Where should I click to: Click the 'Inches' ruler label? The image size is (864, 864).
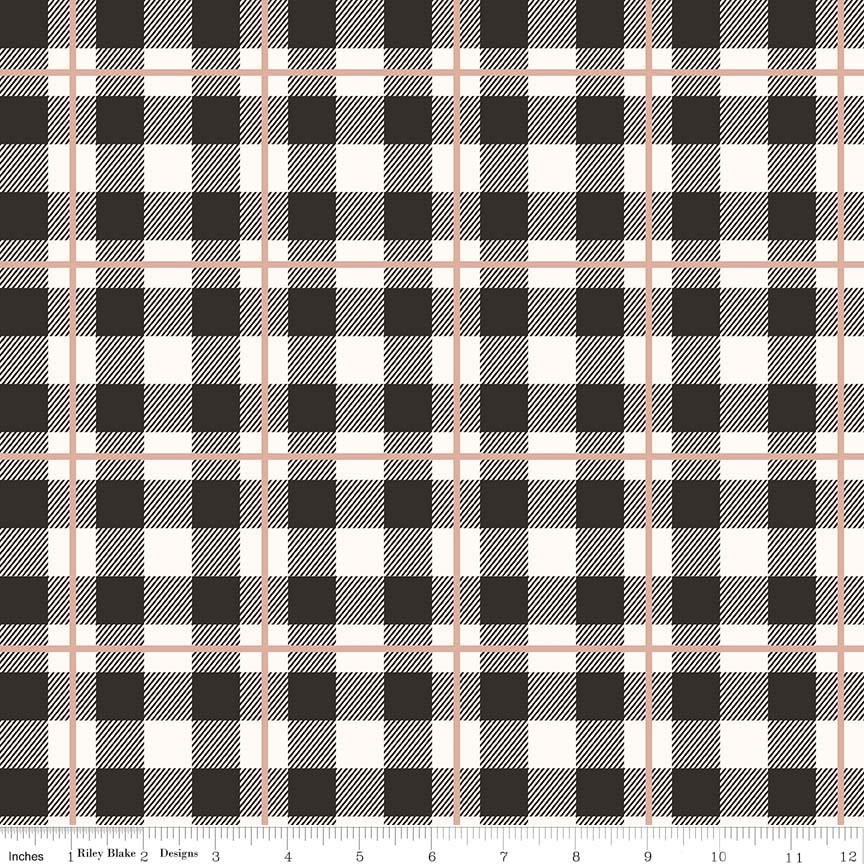click(26, 856)
